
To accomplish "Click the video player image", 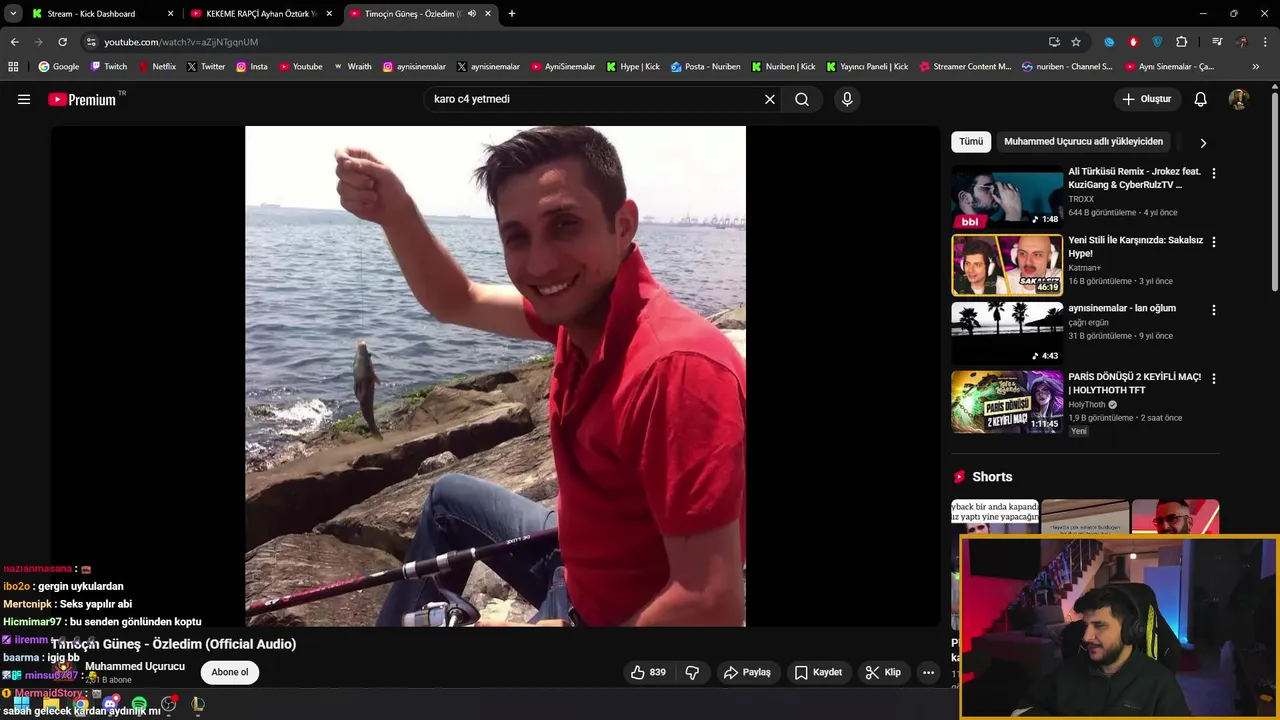I will [495, 376].
